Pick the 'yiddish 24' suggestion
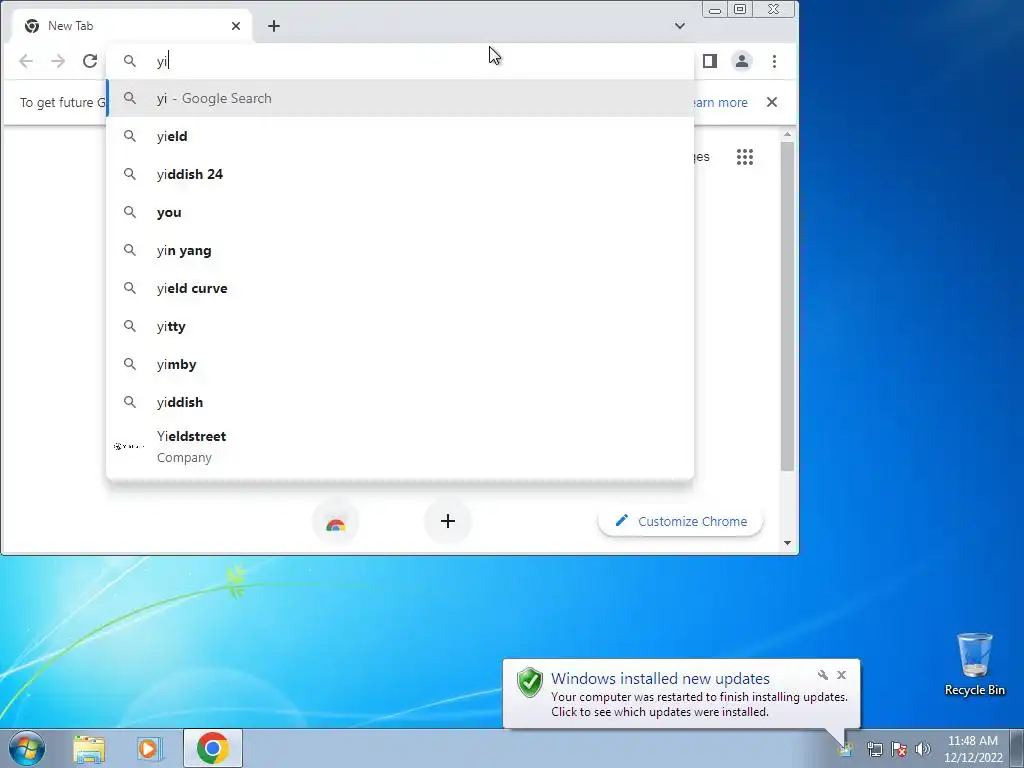 pyautogui.click(x=400, y=174)
